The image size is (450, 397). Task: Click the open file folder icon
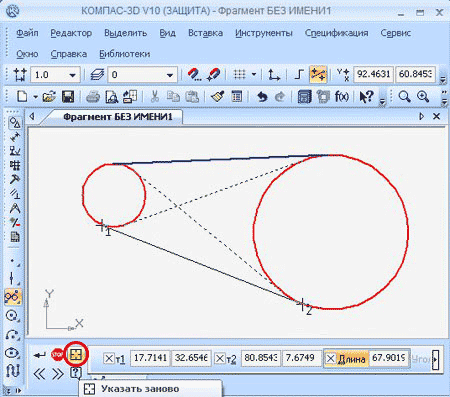49,97
